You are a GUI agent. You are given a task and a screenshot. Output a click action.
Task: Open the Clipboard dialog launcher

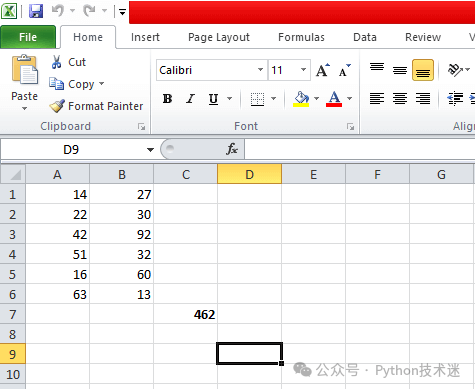click(141, 126)
